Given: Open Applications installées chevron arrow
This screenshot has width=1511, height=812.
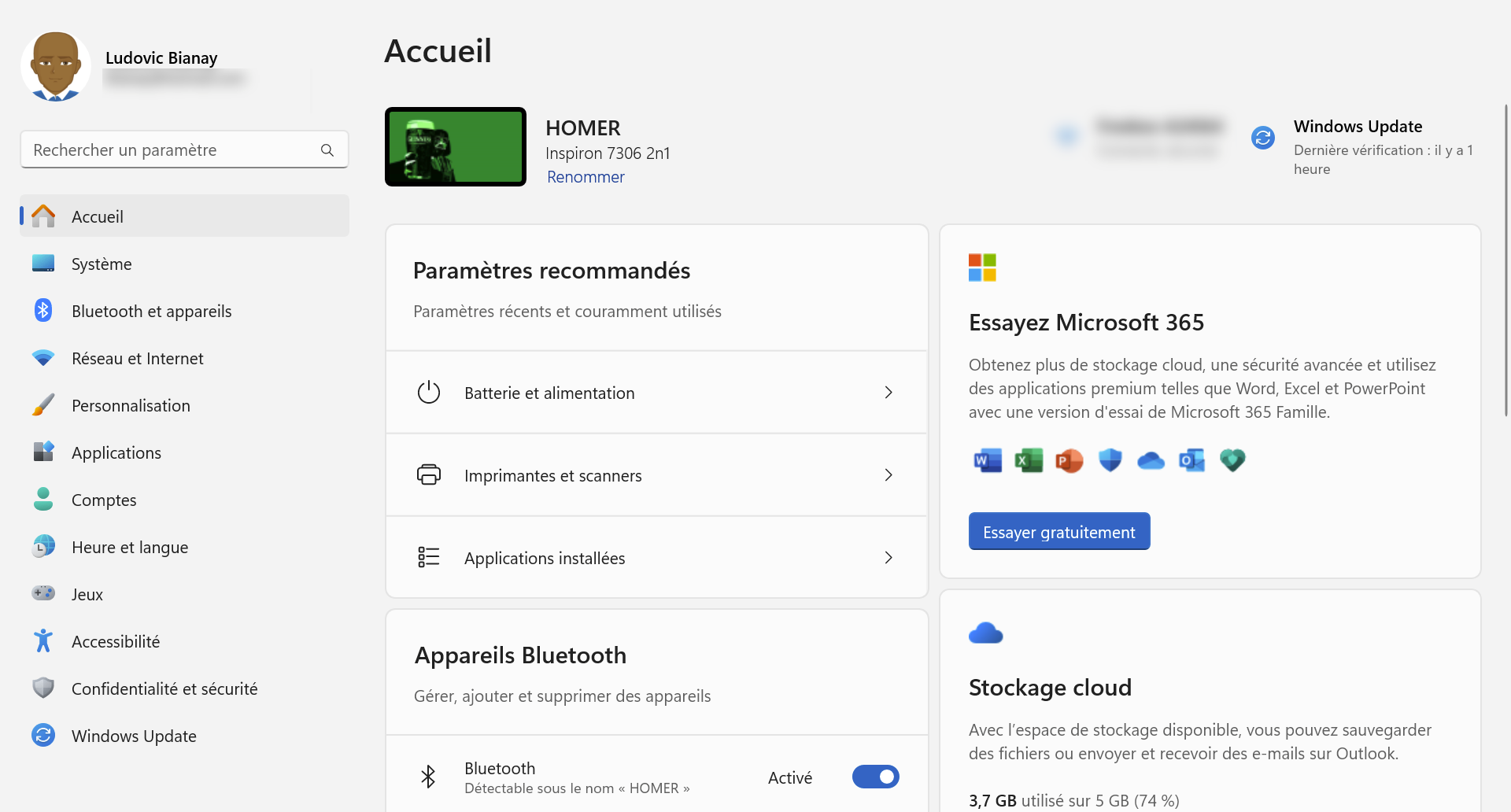Looking at the screenshot, I should [888, 558].
